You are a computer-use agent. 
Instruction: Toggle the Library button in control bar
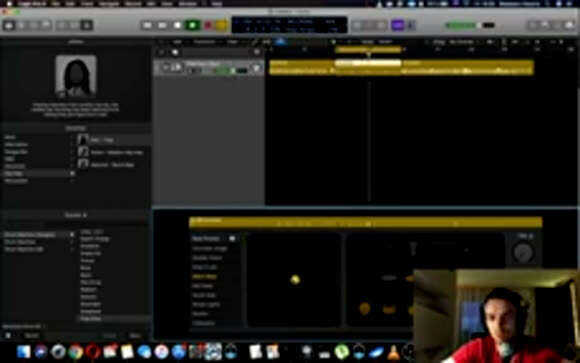(9, 25)
